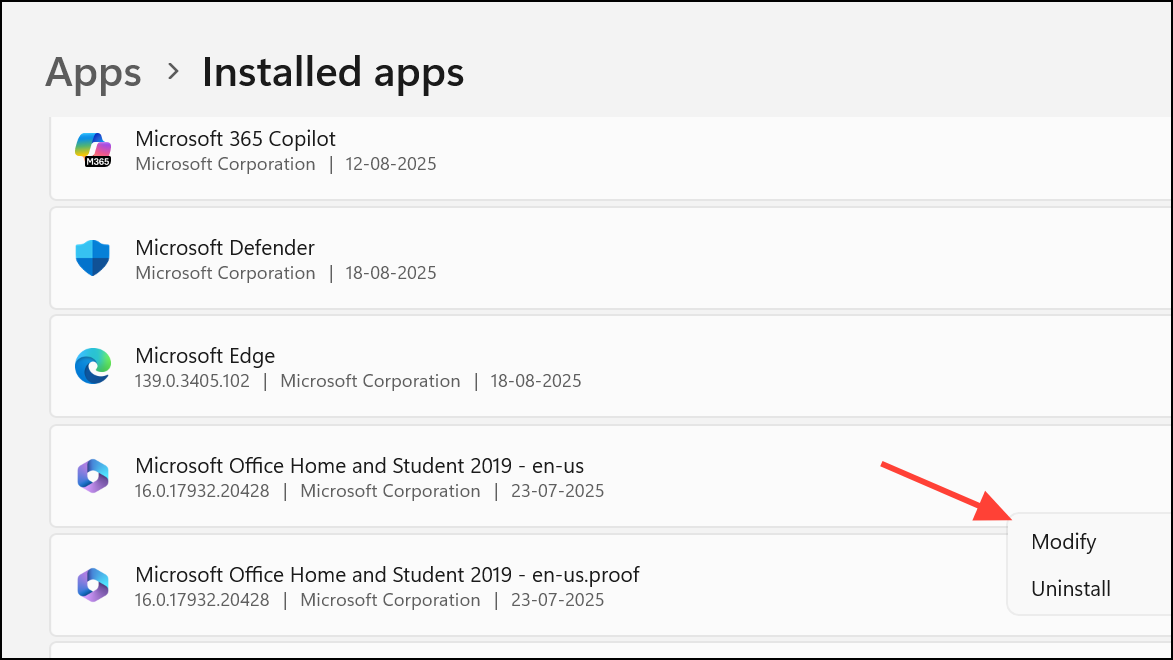Click the Microsoft 365 Copilot install date 12-08-2025
1173x660 pixels.
click(391, 164)
